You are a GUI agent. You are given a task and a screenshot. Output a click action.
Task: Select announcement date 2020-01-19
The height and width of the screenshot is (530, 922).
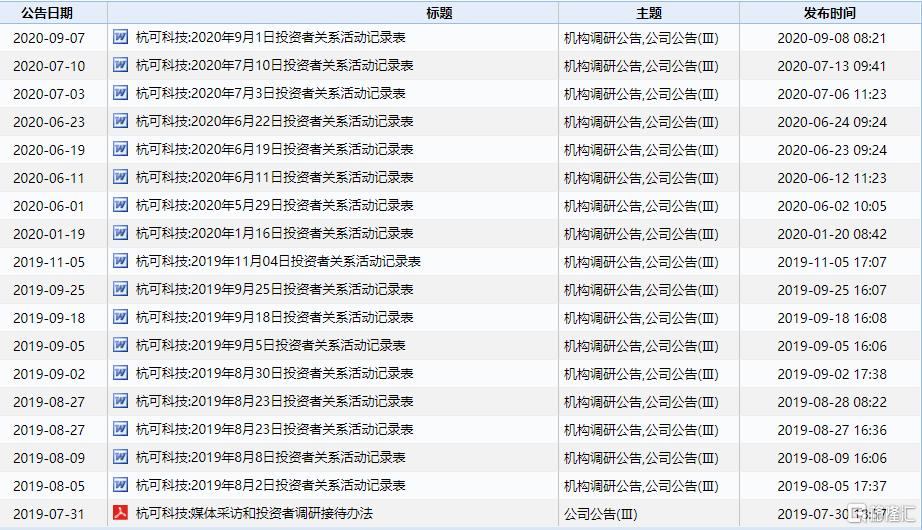pos(49,234)
